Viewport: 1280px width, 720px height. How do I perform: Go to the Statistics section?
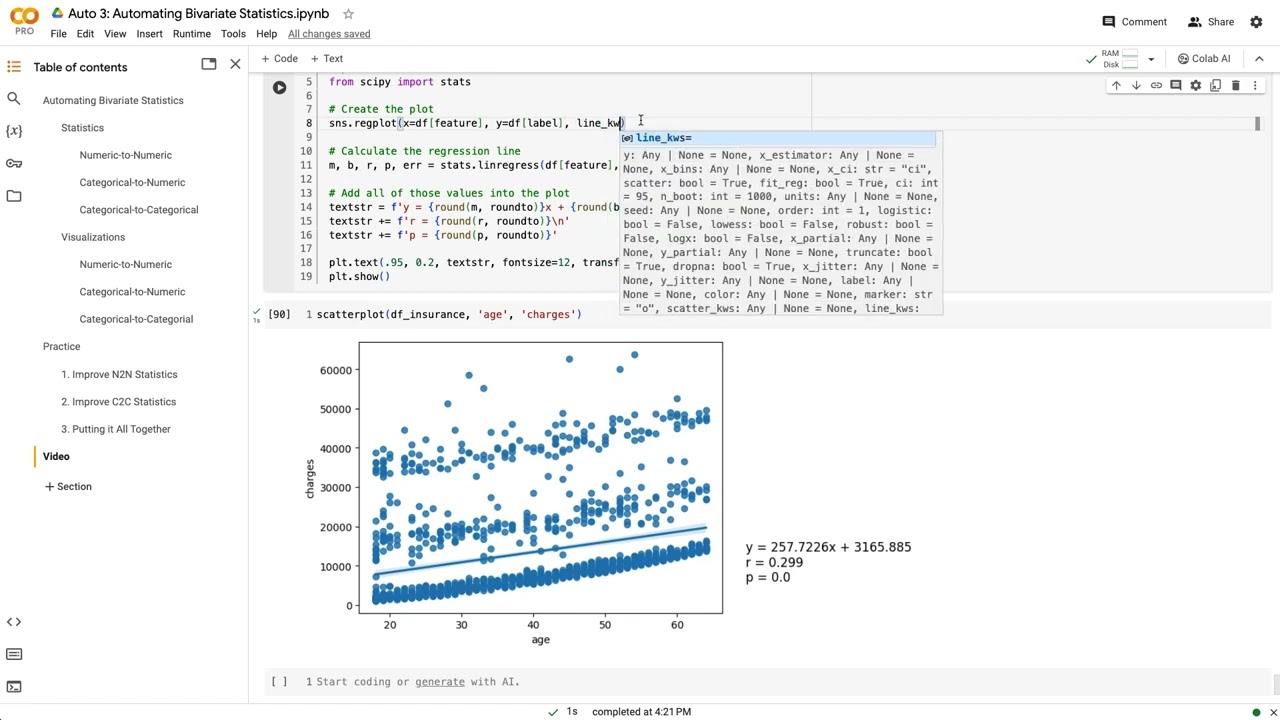(x=82, y=128)
